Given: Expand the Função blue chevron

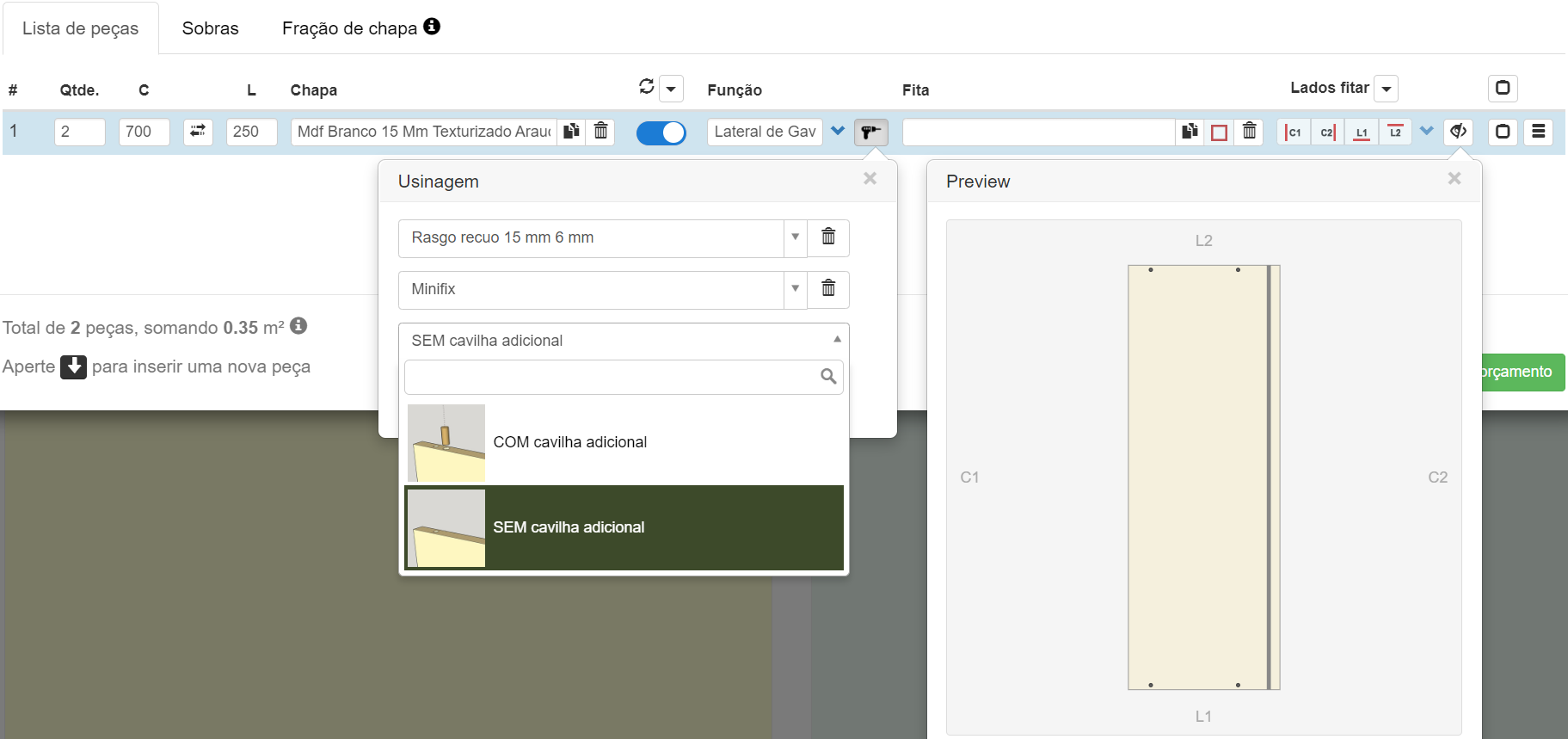Looking at the screenshot, I should (838, 132).
